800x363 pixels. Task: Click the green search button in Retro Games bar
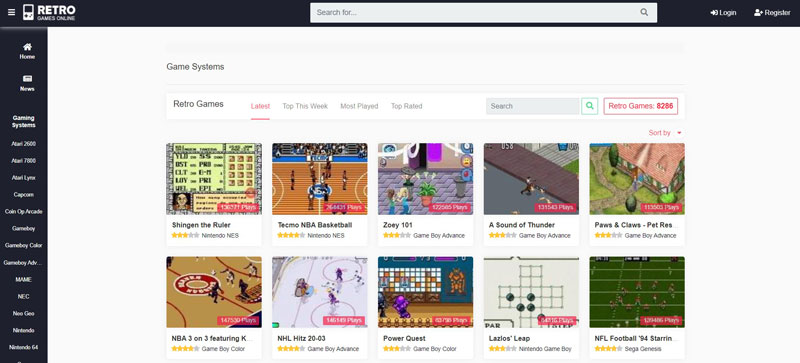point(590,106)
